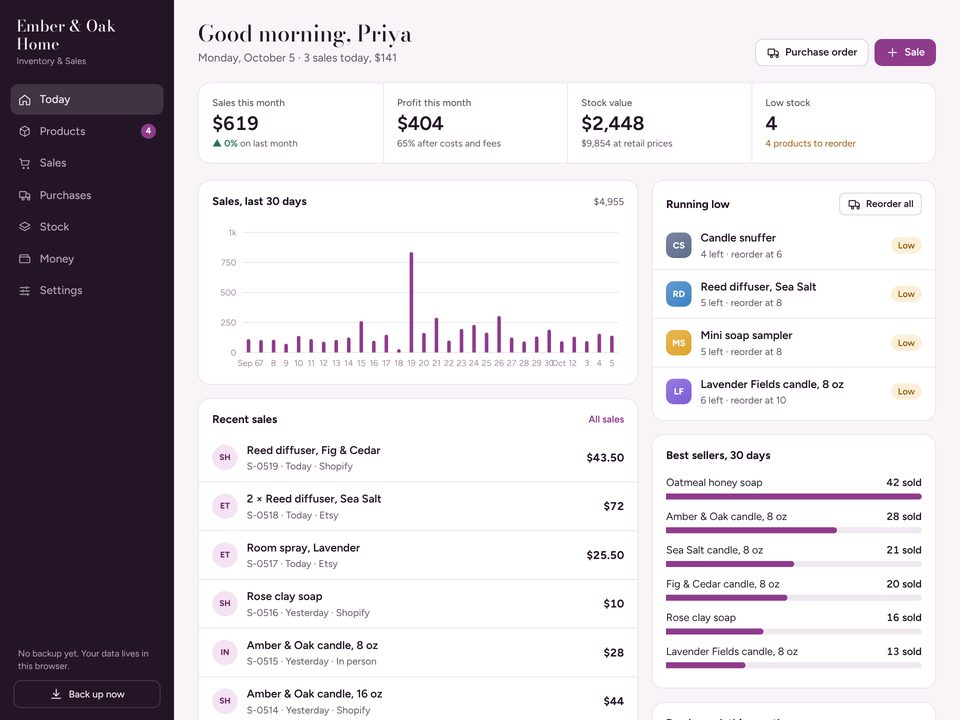Viewport: 960px width, 720px height.
Task: Open the Stock page
Action: (x=87, y=227)
